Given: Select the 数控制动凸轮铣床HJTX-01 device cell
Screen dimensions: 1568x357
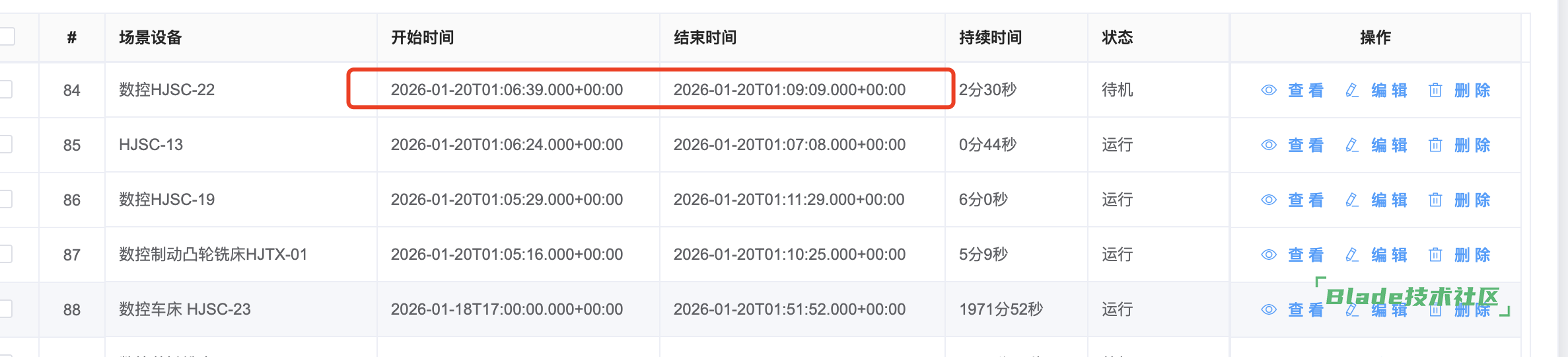Looking at the screenshot, I should click(x=213, y=255).
